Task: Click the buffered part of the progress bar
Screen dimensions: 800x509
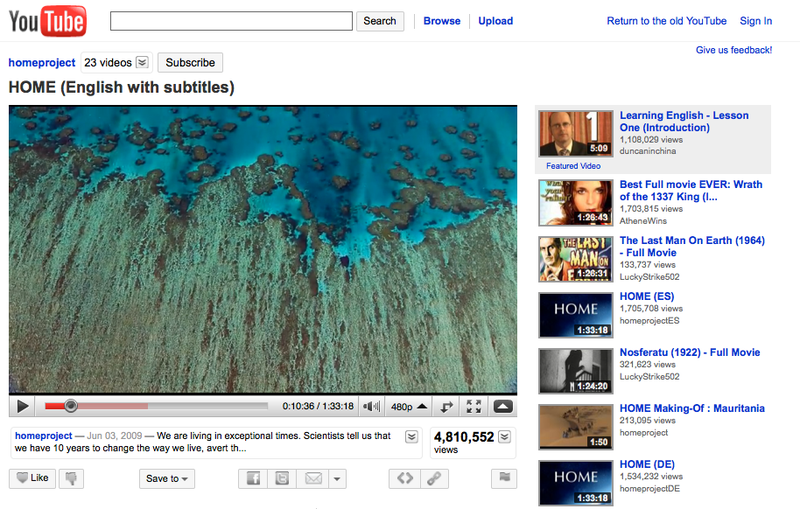Action: (112, 406)
